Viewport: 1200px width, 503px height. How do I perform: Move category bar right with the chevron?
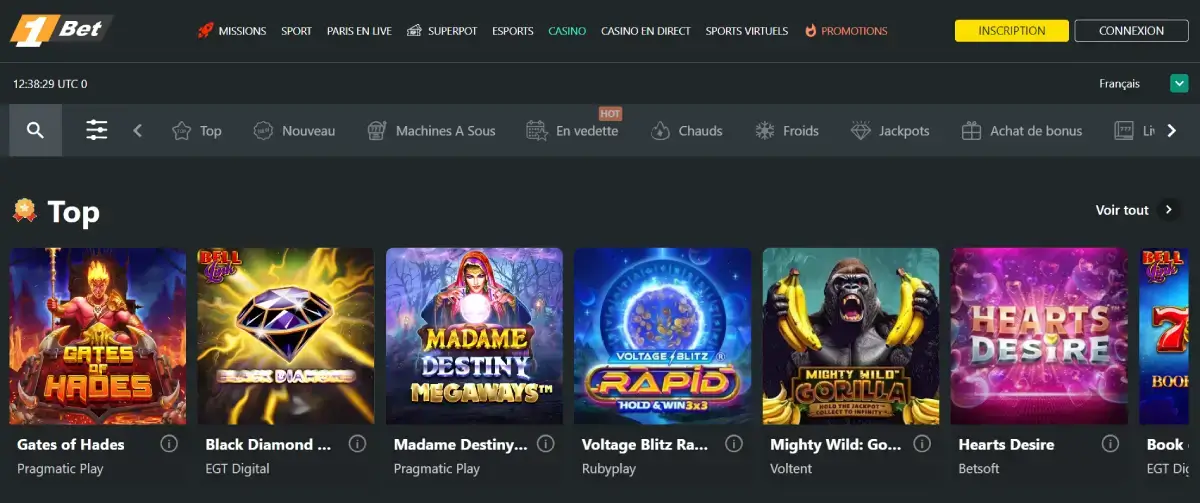(x=1172, y=131)
